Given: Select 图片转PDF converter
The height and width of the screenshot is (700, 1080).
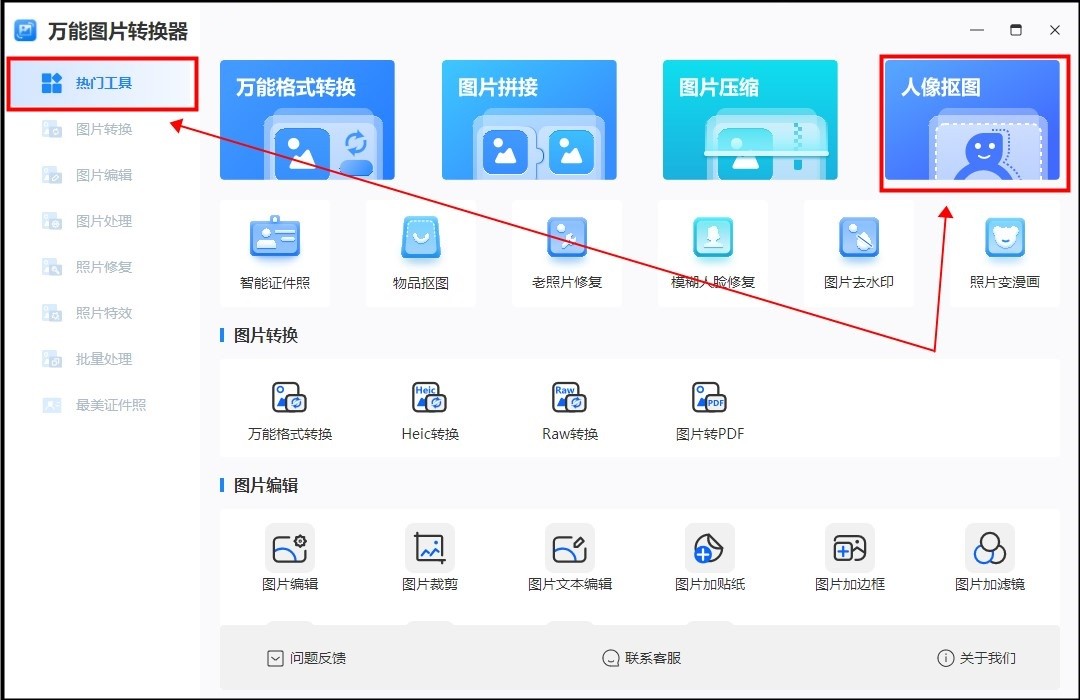Looking at the screenshot, I should [708, 405].
